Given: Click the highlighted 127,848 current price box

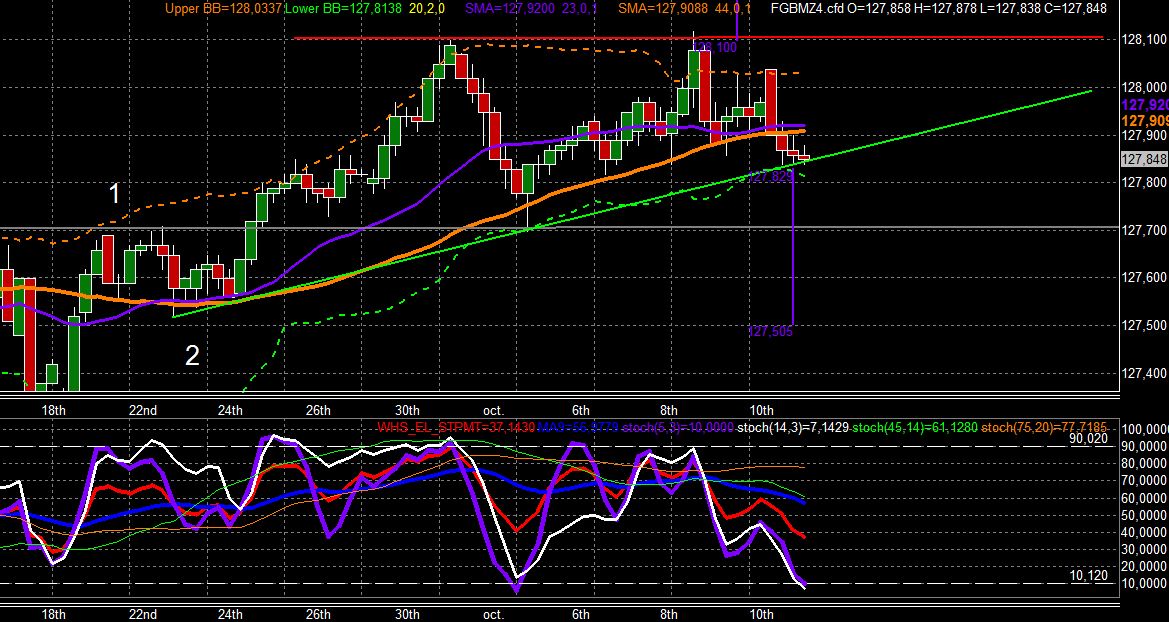Looking at the screenshot, I should pyautogui.click(x=1144, y=159).
